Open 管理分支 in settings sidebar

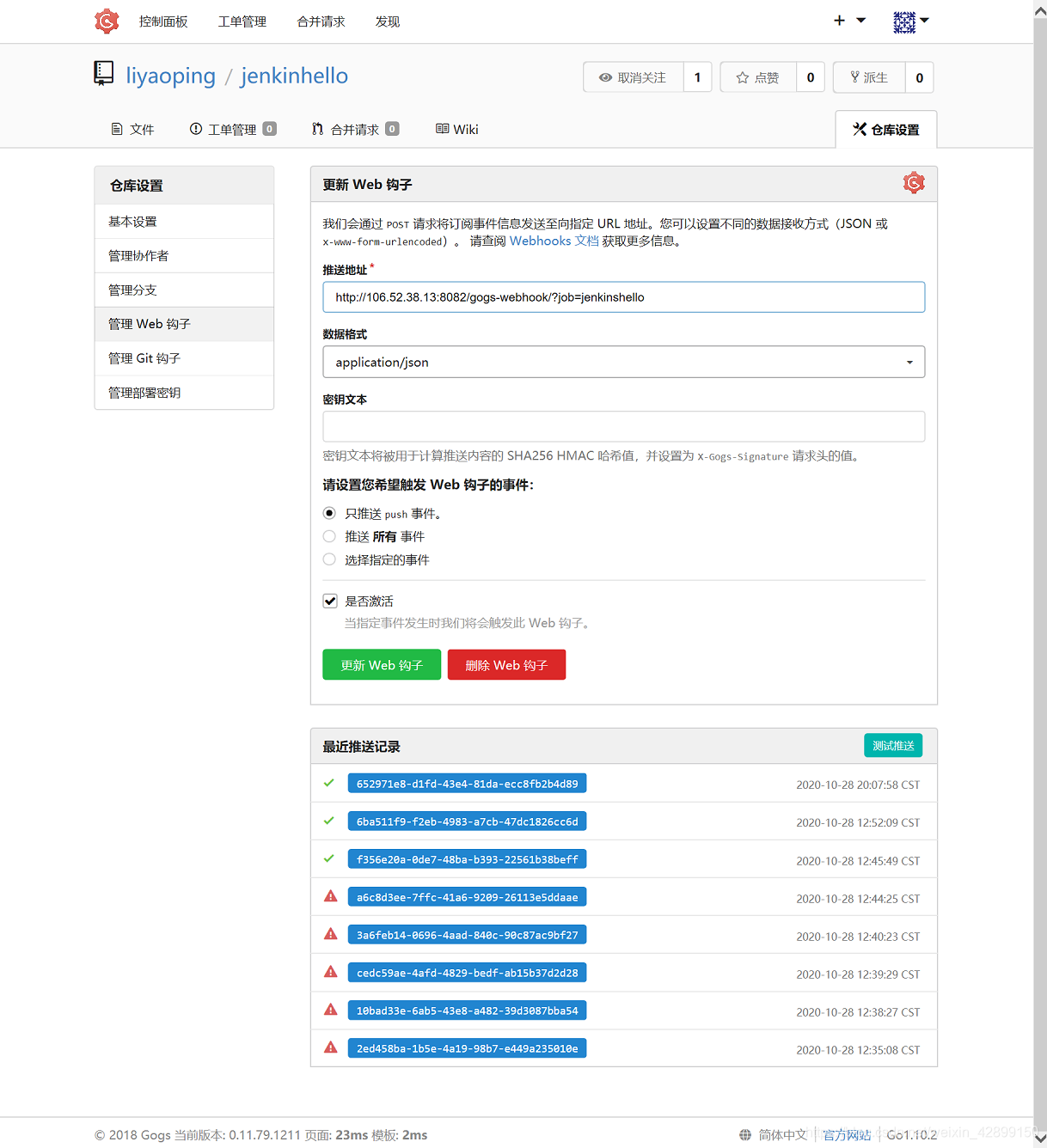184,290
